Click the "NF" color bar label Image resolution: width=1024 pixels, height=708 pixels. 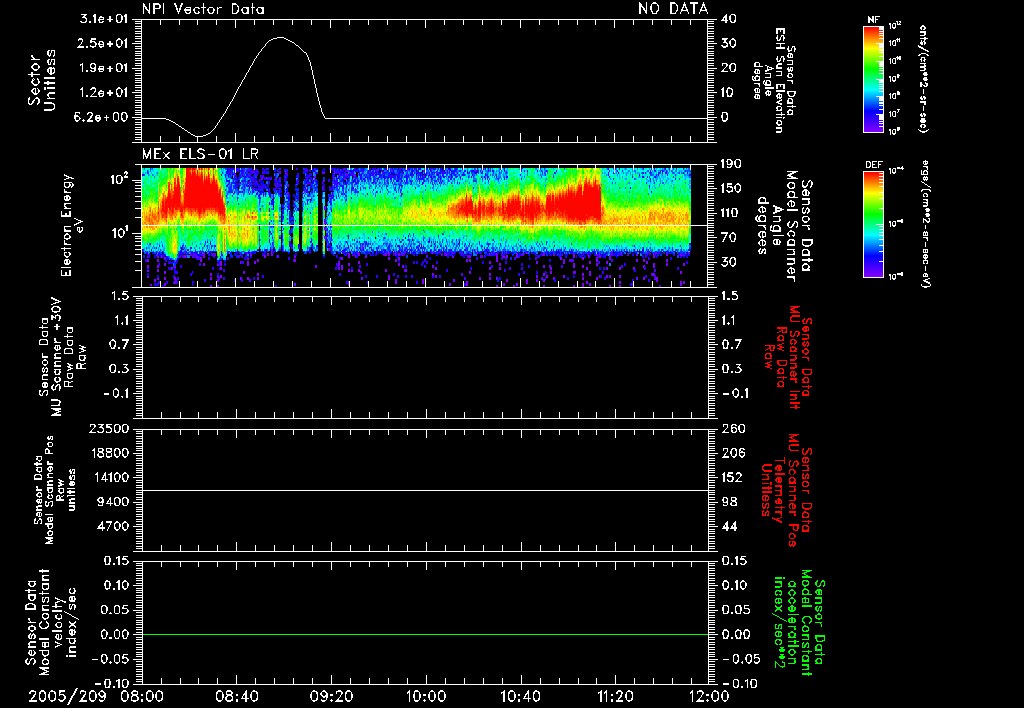(x=873, y=20)
